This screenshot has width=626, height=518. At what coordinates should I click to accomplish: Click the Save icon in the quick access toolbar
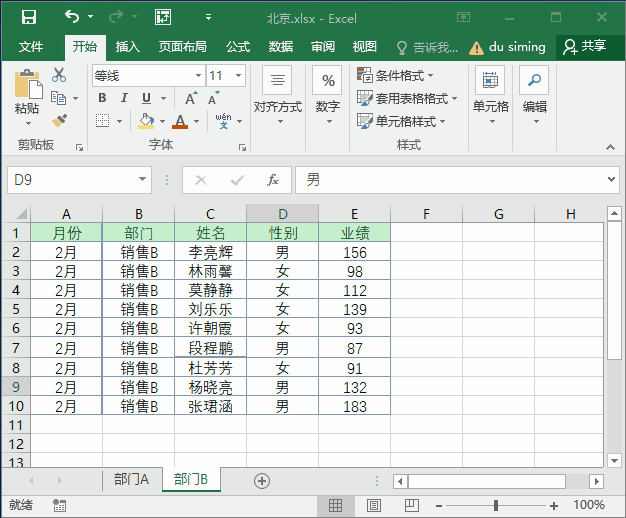(x=29, y=17)
